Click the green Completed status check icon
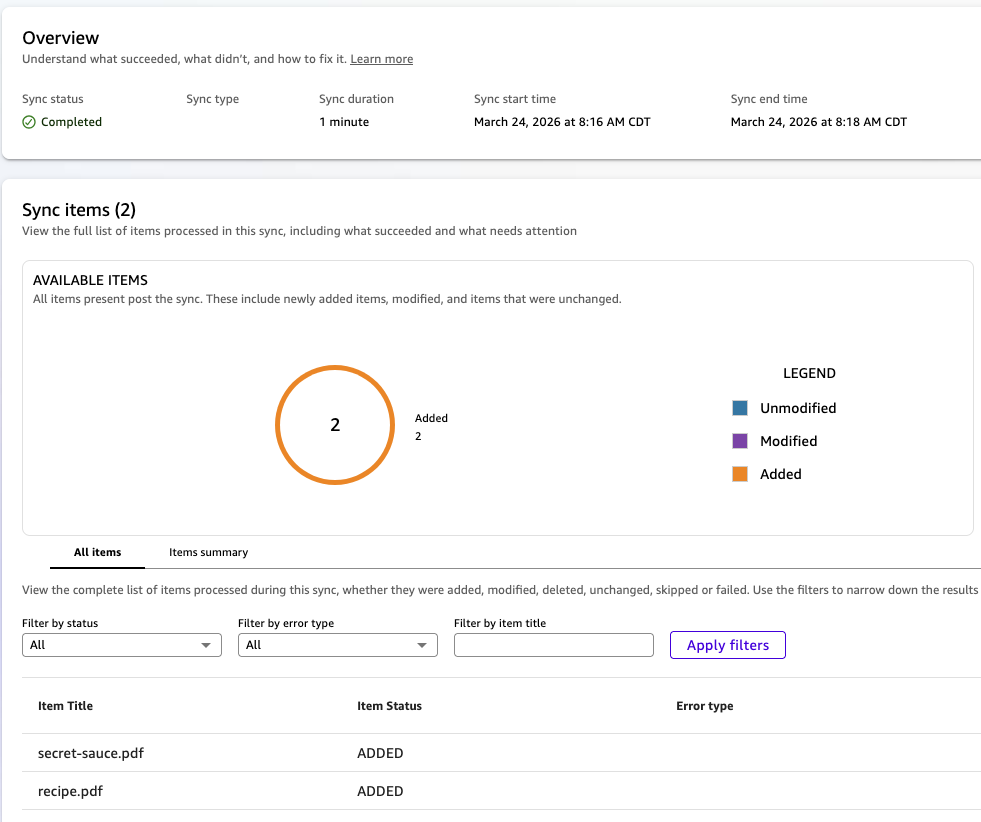The image size is (981, 822). coord(29,122)
